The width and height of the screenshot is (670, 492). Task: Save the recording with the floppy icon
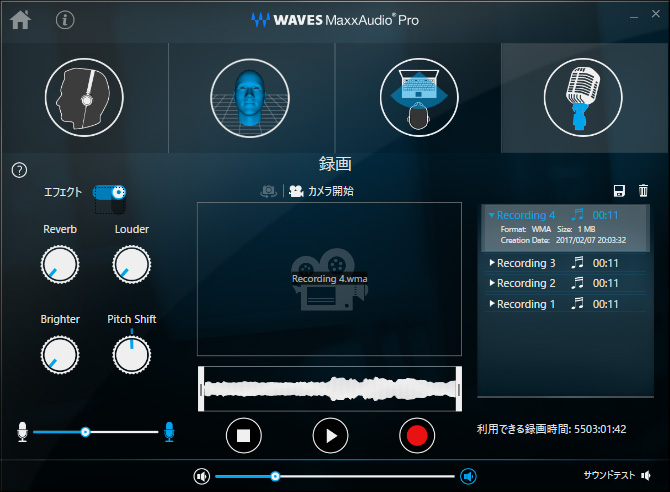coord(619,191)
